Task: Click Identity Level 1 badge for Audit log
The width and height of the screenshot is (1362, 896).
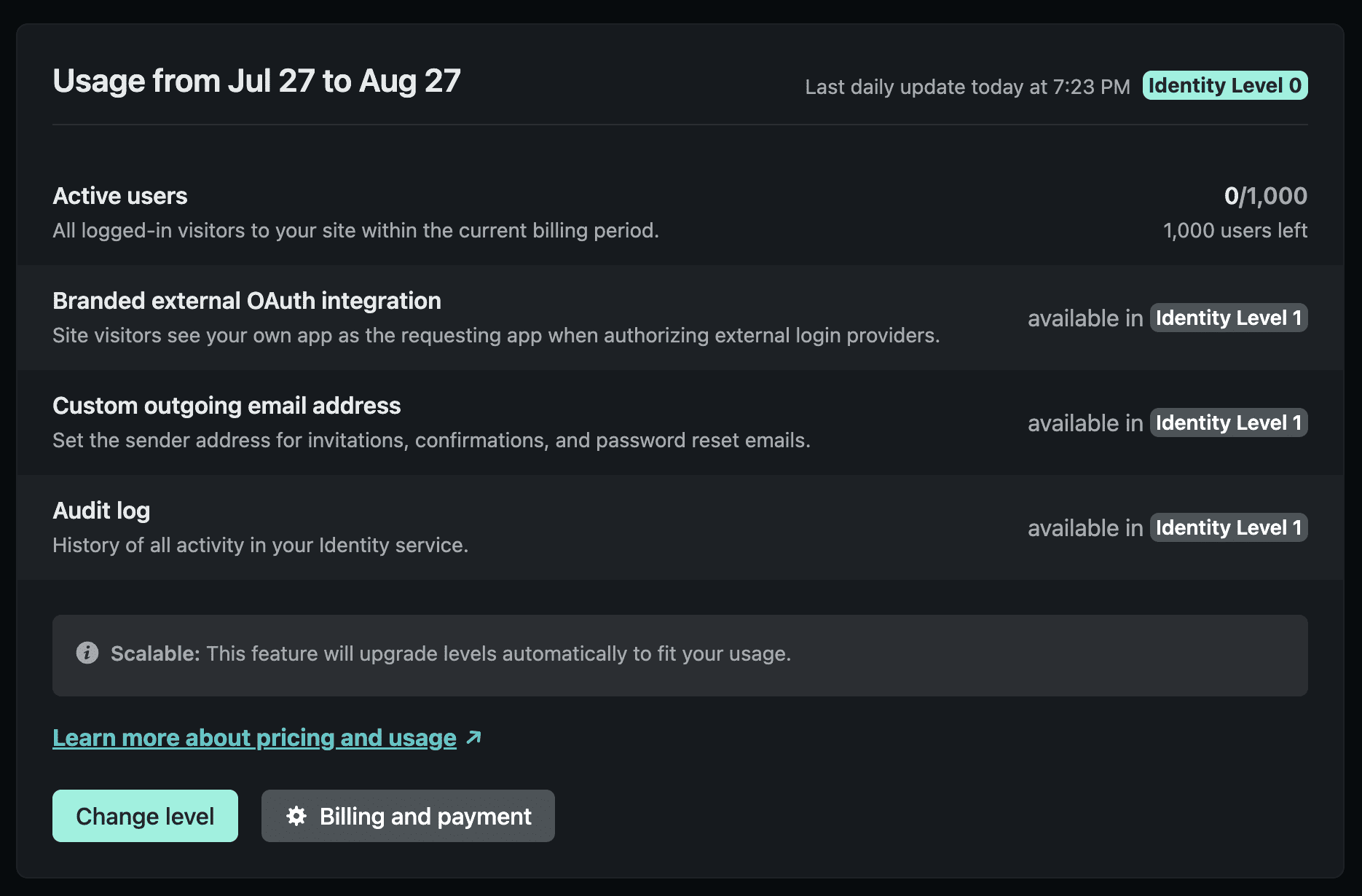Action: point(1229,527)
